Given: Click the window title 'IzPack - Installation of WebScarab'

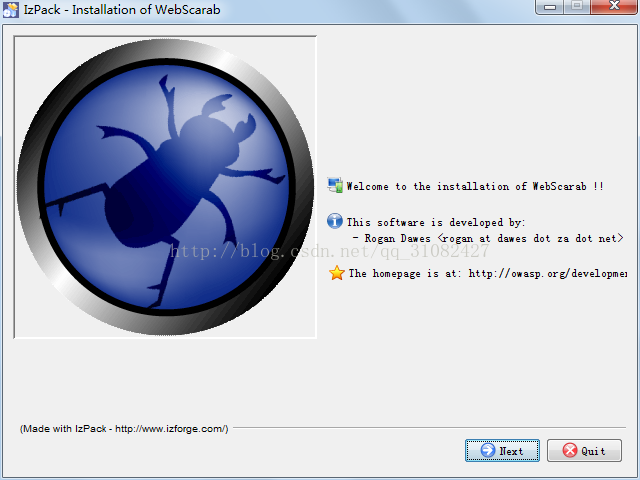Looking at the screenshot, I should click(122, 9).
